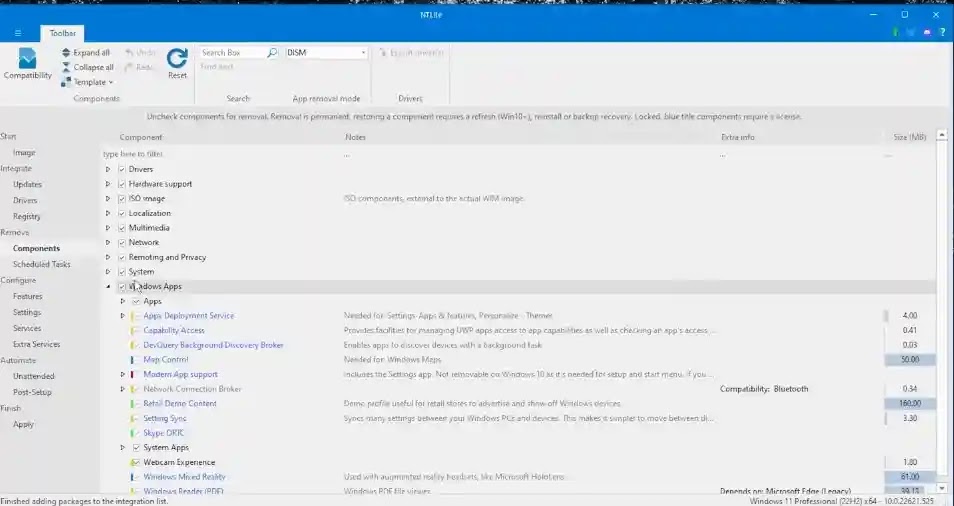Screen dimensions: 954x506
Task: Open the Compatibility tool
Action: tap(27, 64)
